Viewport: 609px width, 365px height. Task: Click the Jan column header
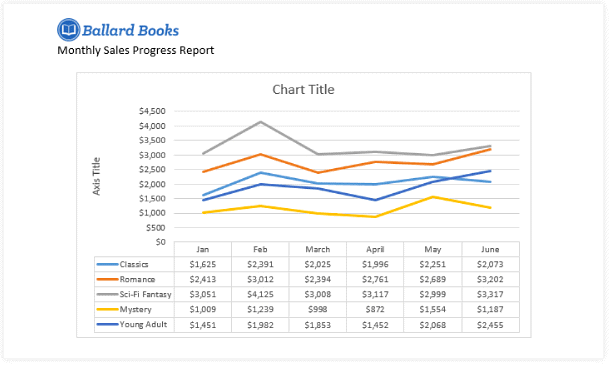tap(203, 249)
